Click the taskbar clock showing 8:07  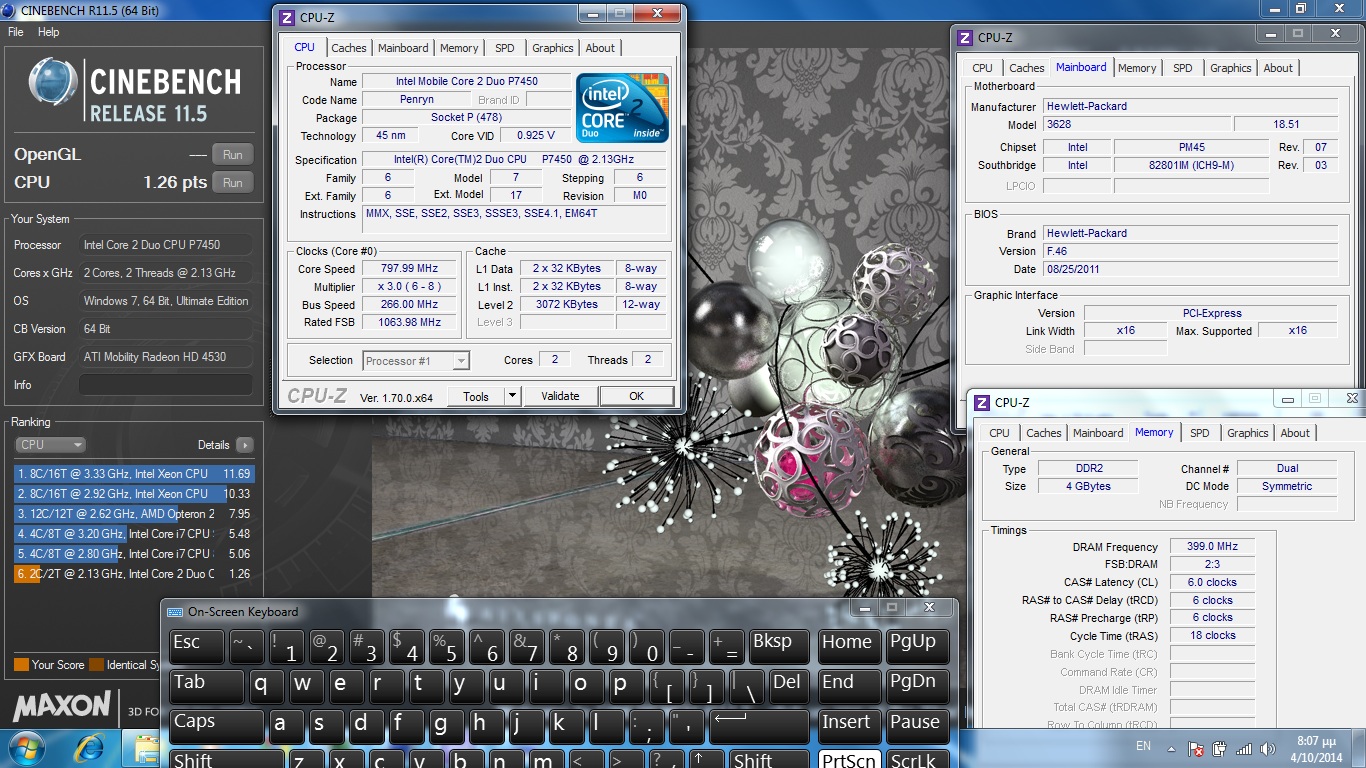pyautogui.click(x=1315, y=748)
